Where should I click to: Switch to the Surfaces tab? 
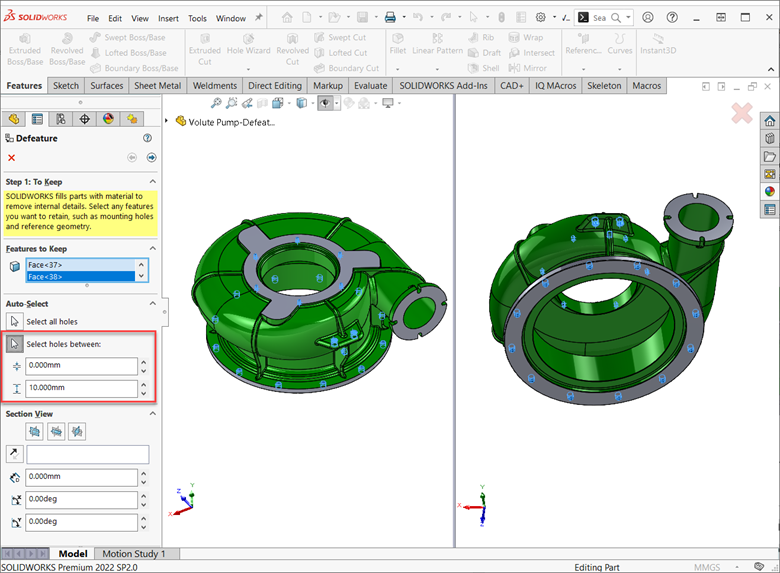tap(106, 86)
